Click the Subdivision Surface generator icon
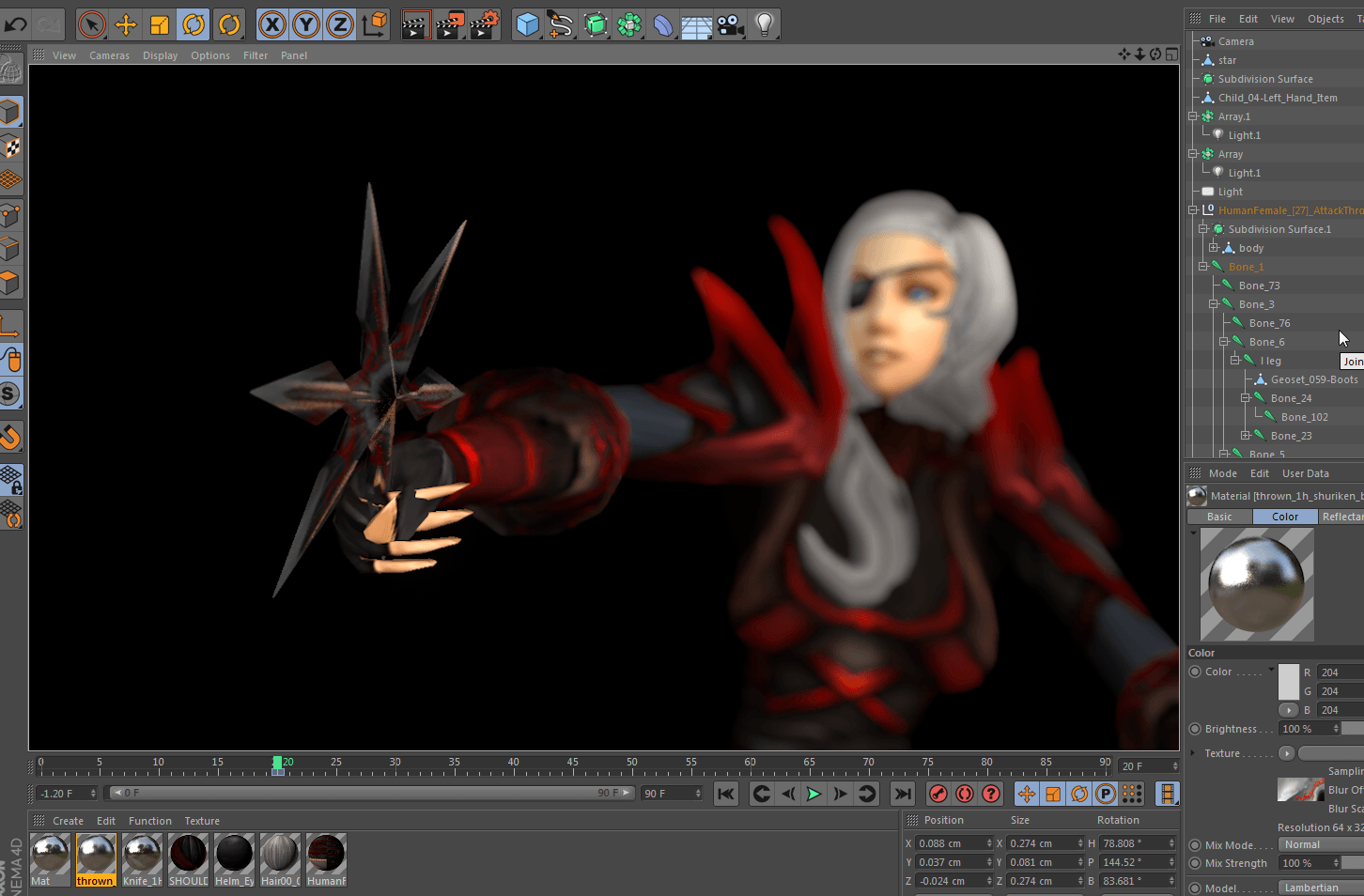Screen dimensions: 1364x896 coord(596,24)
